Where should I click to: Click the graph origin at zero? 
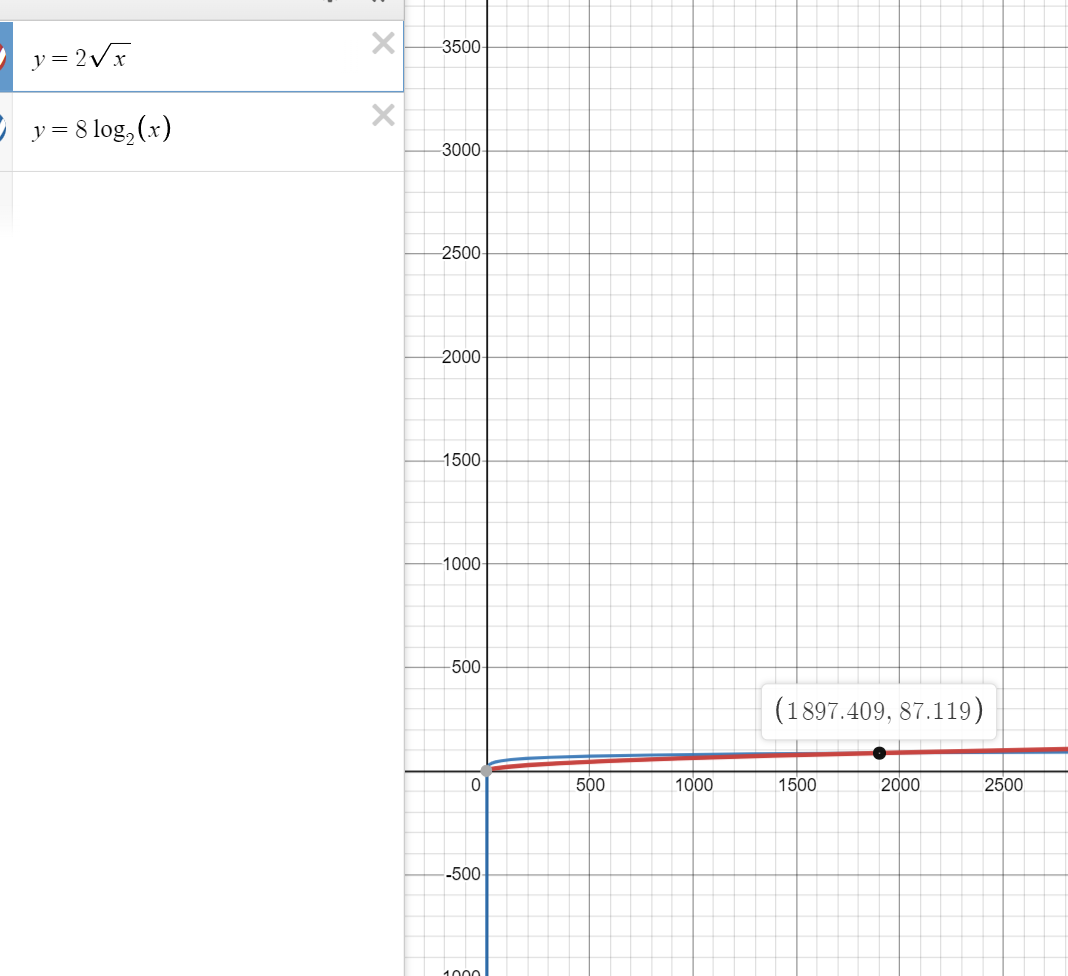(487, 771)
